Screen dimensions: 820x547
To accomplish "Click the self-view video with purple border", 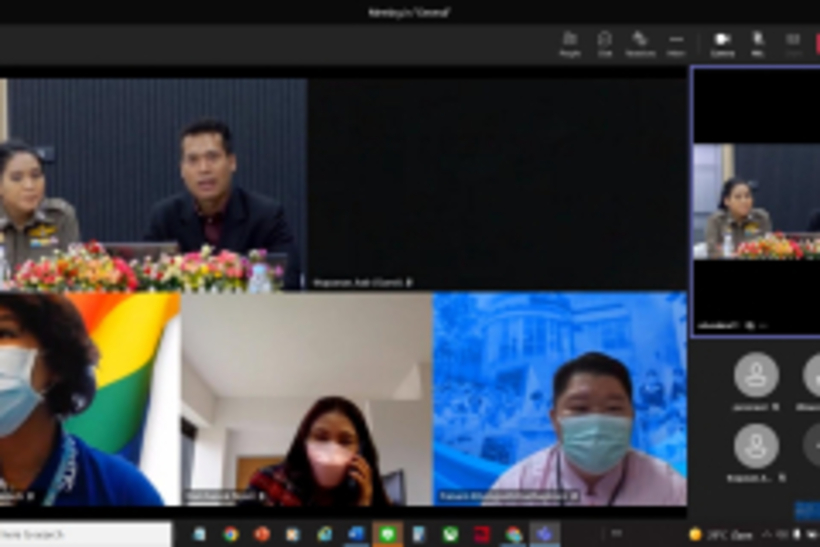I will 756,201.
